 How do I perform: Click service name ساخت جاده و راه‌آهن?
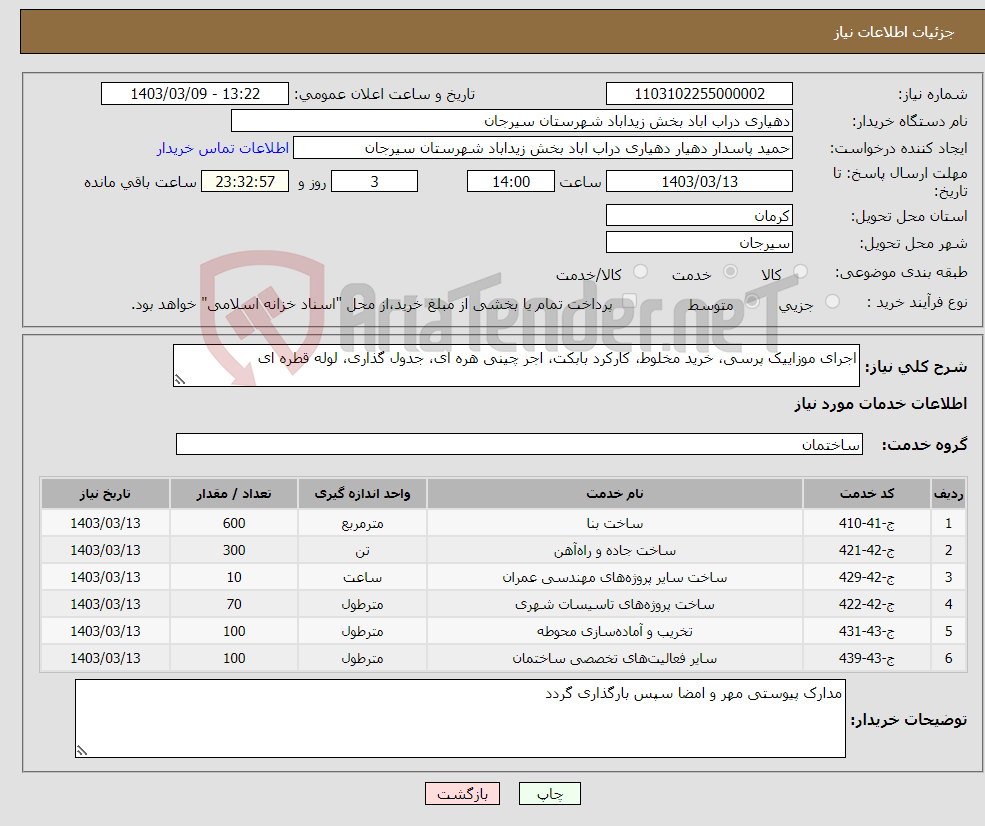tap(615, 550)
